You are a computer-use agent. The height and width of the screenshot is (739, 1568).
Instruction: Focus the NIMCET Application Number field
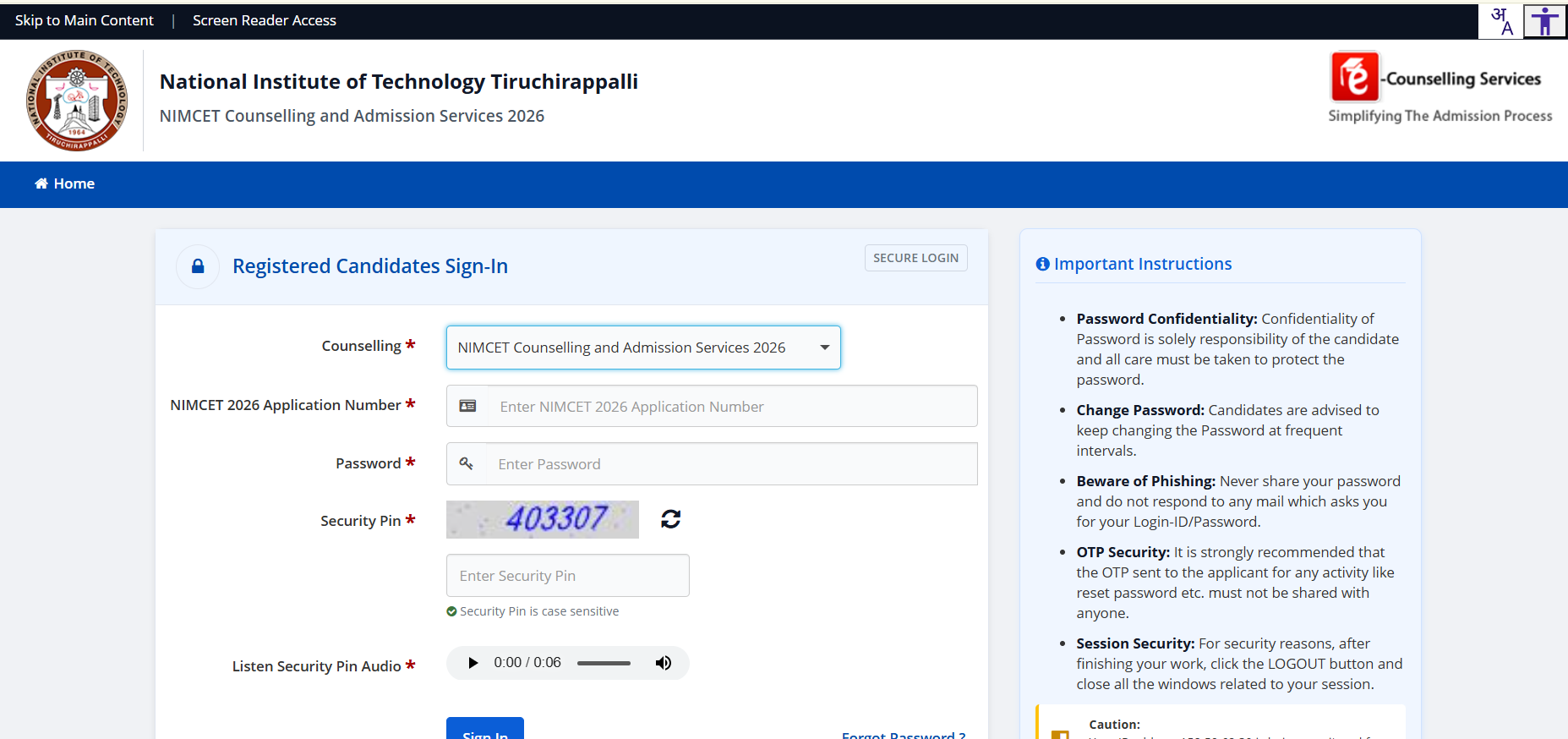pyautogui.click(x=712, y=406)
